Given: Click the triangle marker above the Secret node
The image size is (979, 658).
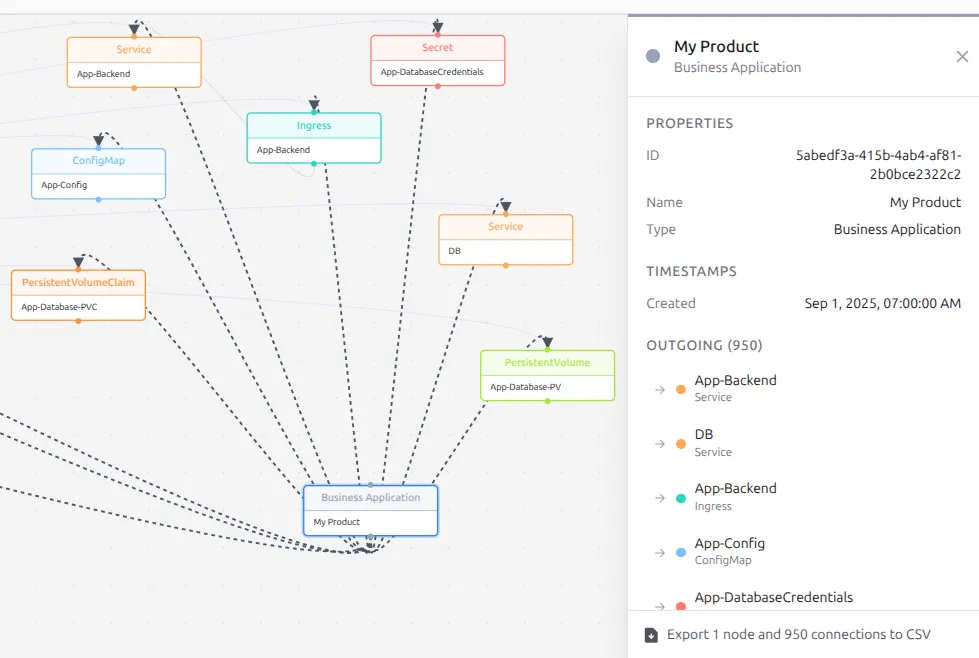Looking at the screenshot, I should 437,25.
